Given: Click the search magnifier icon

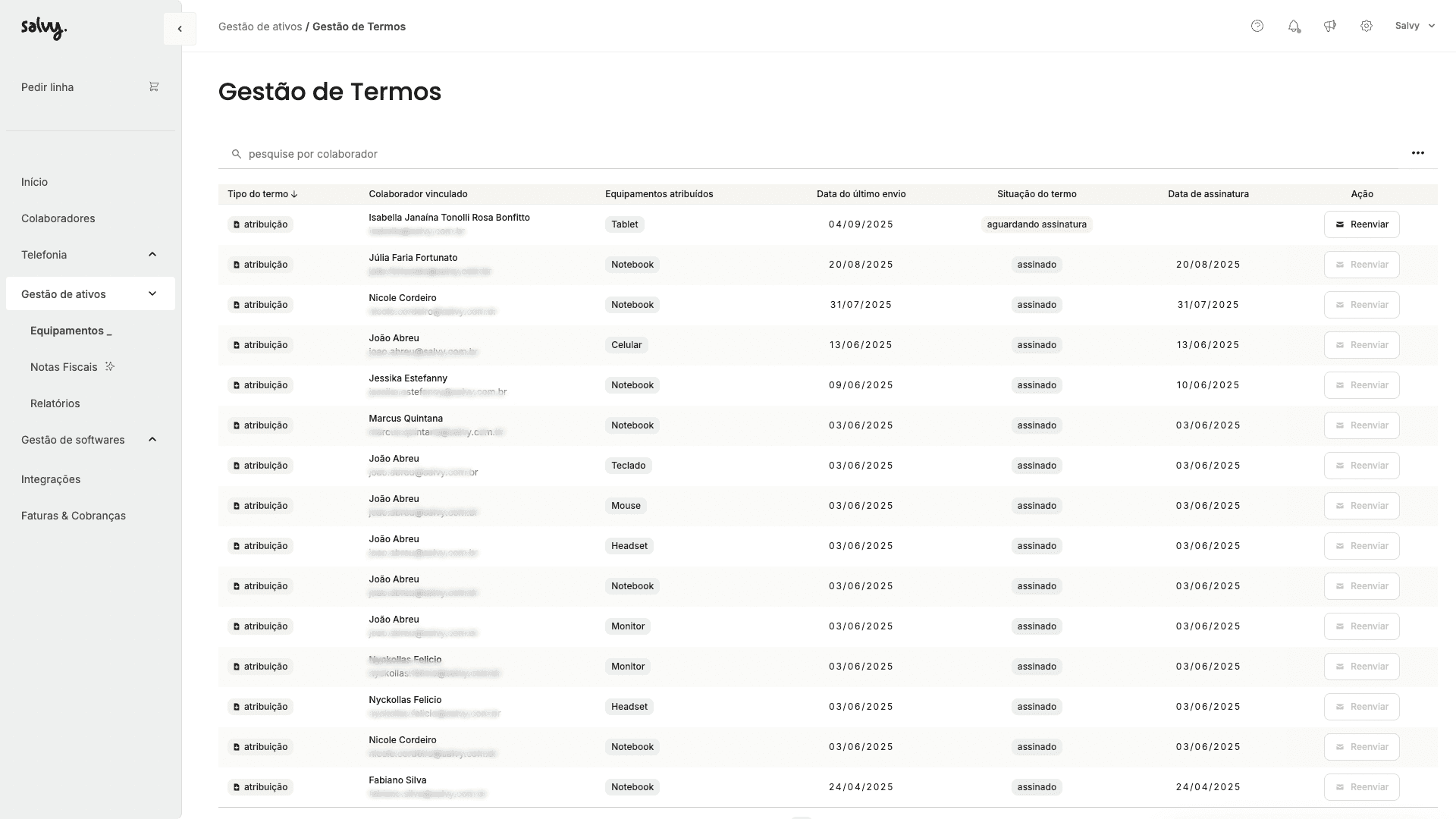Looking at the screenshot, I should 237,154.
